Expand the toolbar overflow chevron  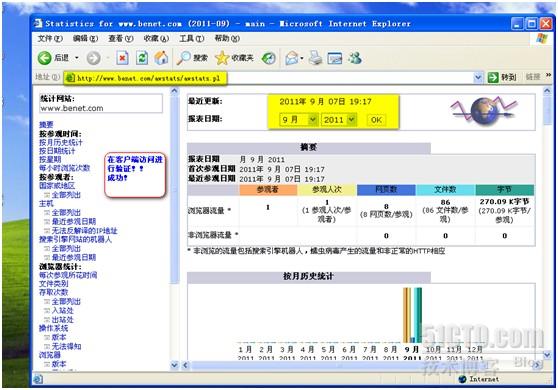548,75
